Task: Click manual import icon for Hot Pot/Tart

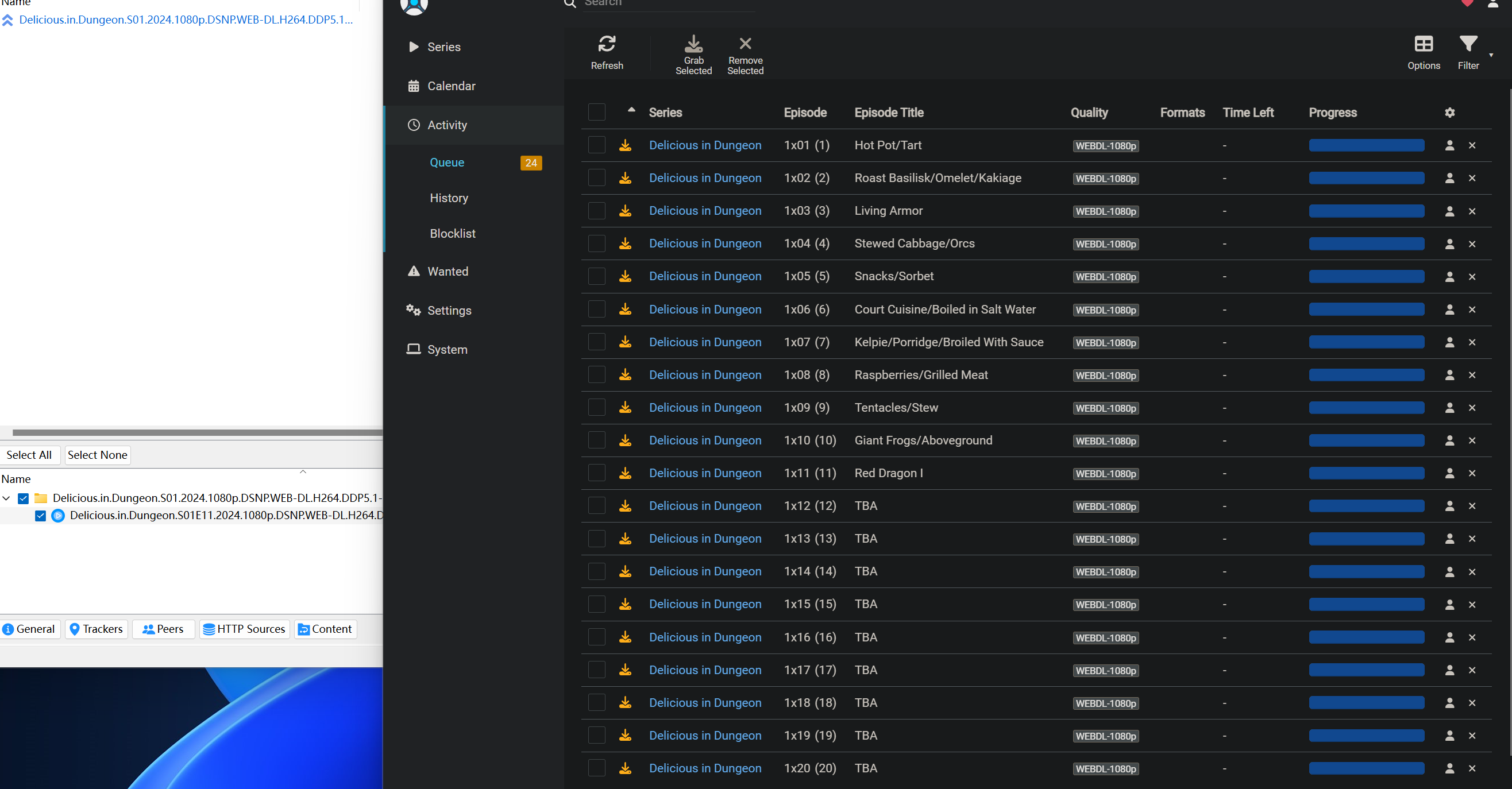Action: 1449,145
